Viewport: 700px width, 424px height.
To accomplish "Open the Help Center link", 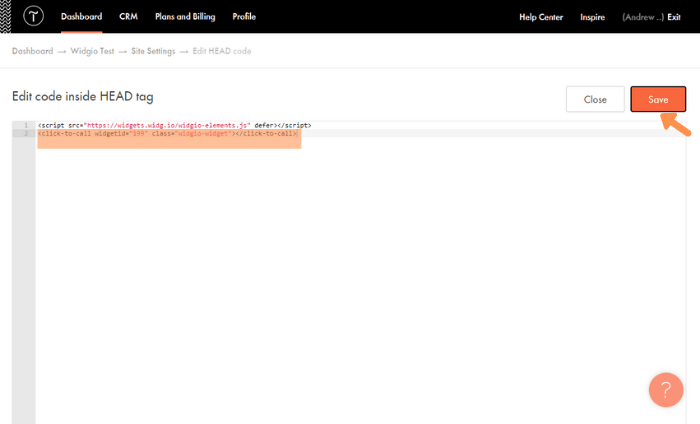I will pyautogui.click(x=541, y=17).
